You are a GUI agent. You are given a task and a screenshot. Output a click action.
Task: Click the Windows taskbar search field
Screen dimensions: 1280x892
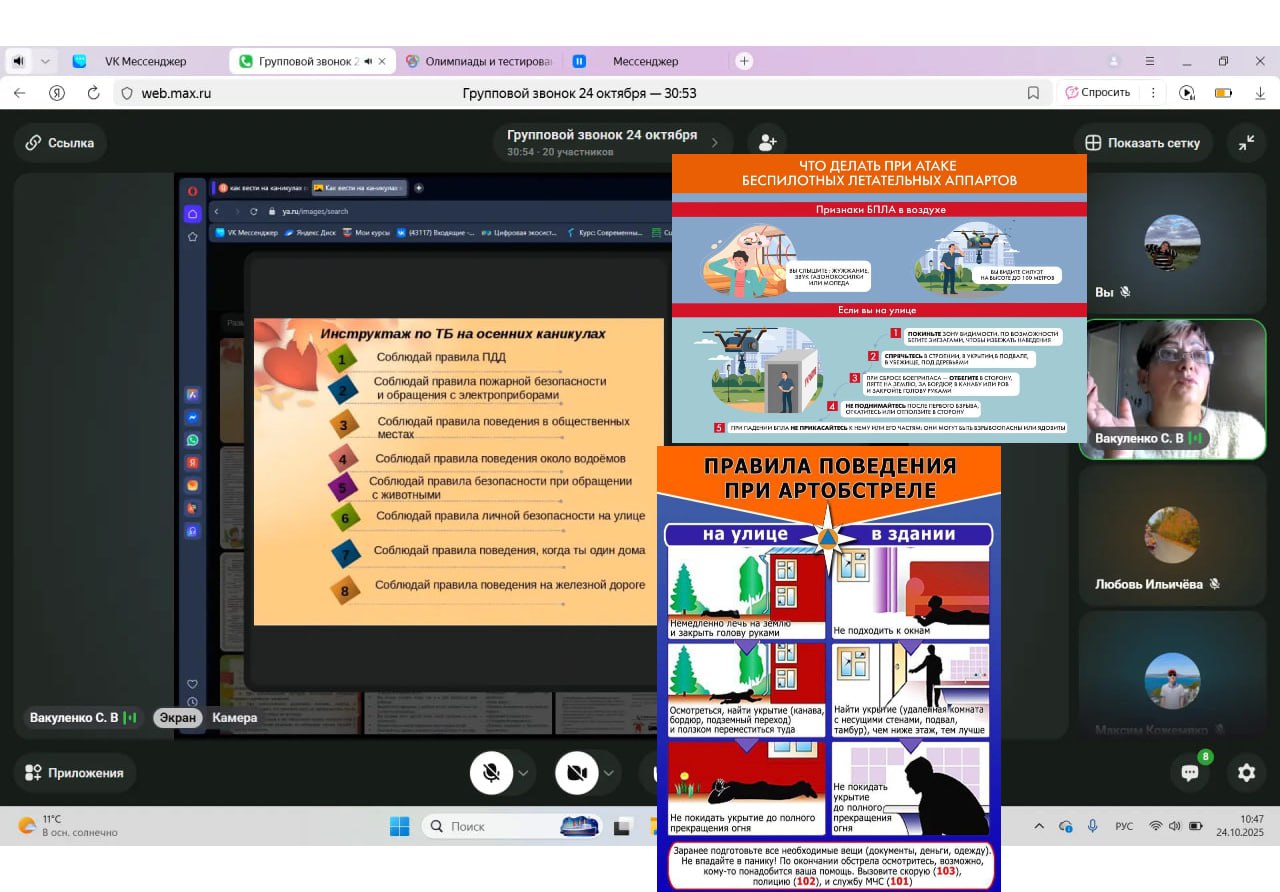coord(490,826)
